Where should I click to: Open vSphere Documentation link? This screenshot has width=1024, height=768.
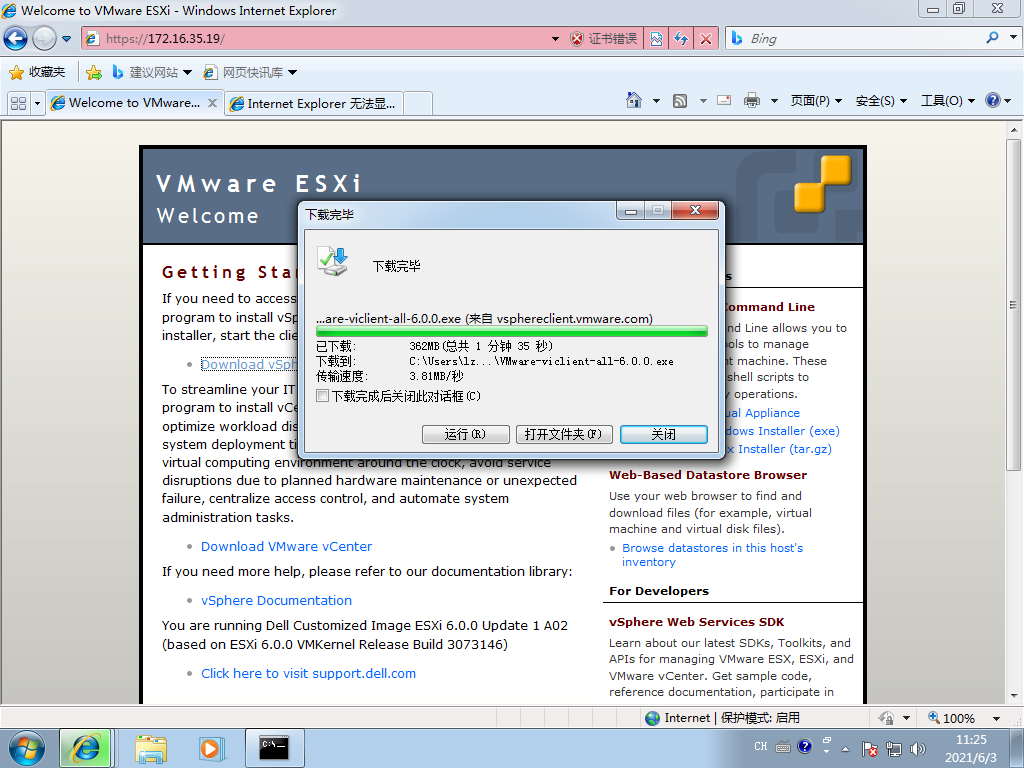276,601
